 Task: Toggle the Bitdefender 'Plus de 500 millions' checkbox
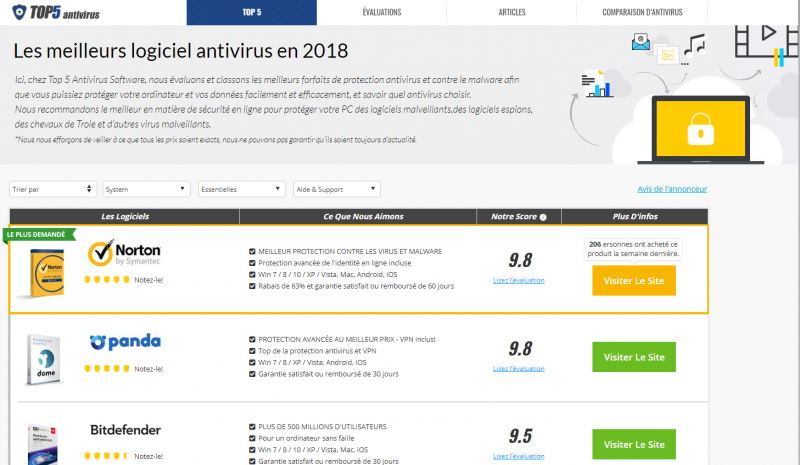point(252,427)
